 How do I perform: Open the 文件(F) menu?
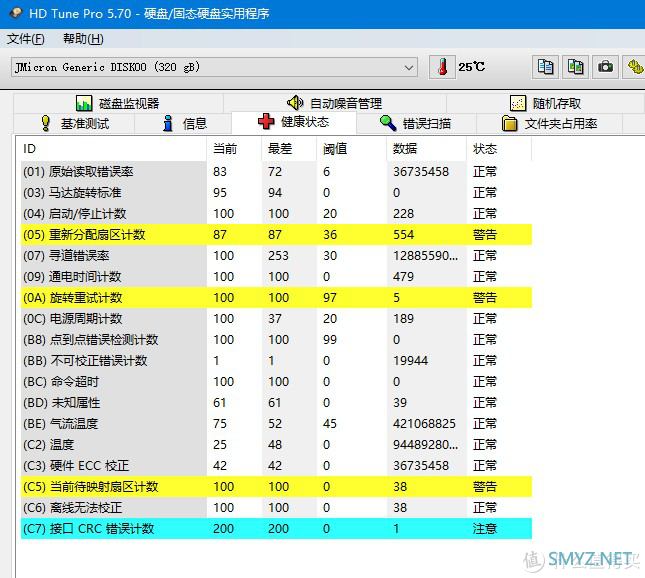click(x=26, y=39)
